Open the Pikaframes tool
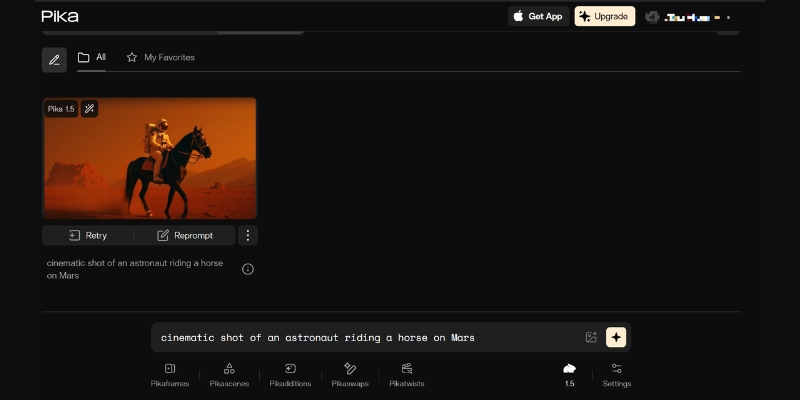The image size is (800, 400). pyautogui.click(x=170, y=374)
